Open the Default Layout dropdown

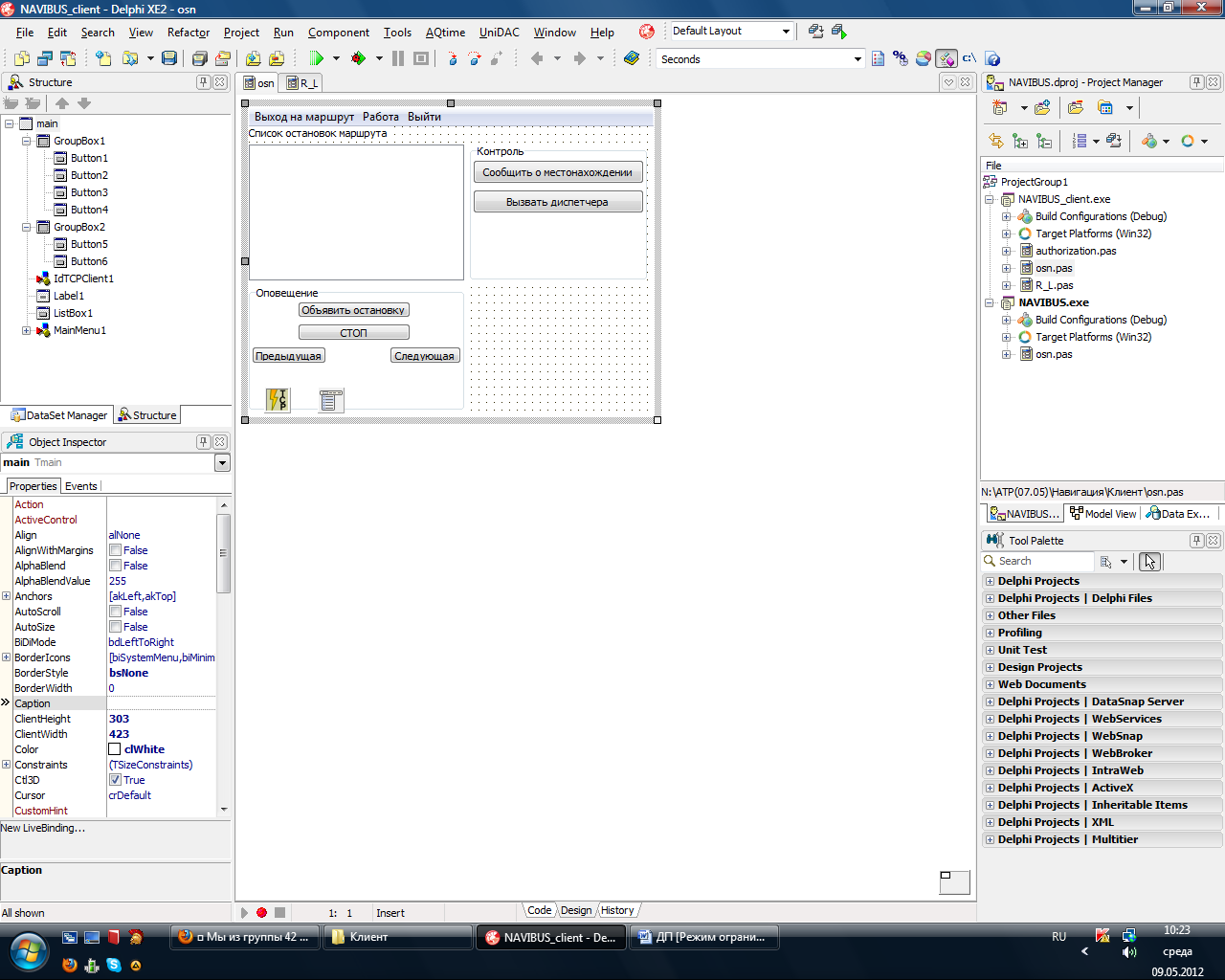click(786, 31)
